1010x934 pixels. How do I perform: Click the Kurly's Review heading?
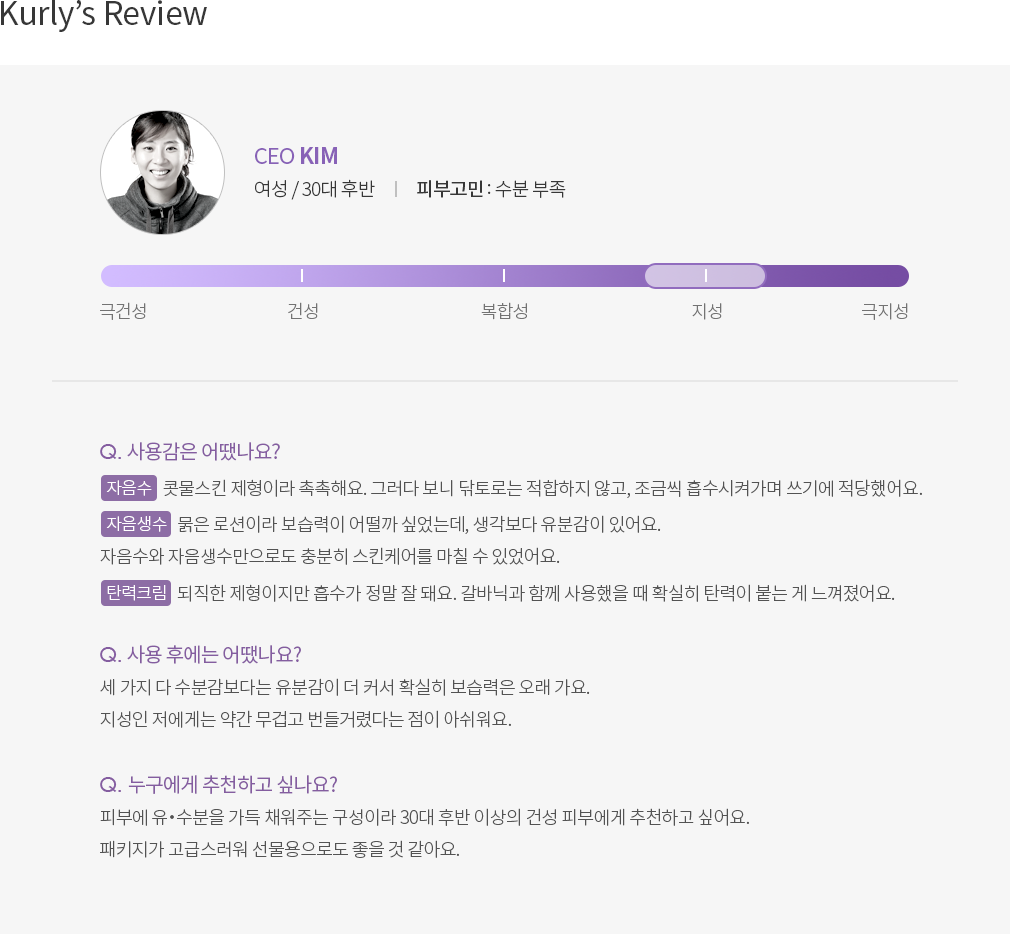(103, 14)
